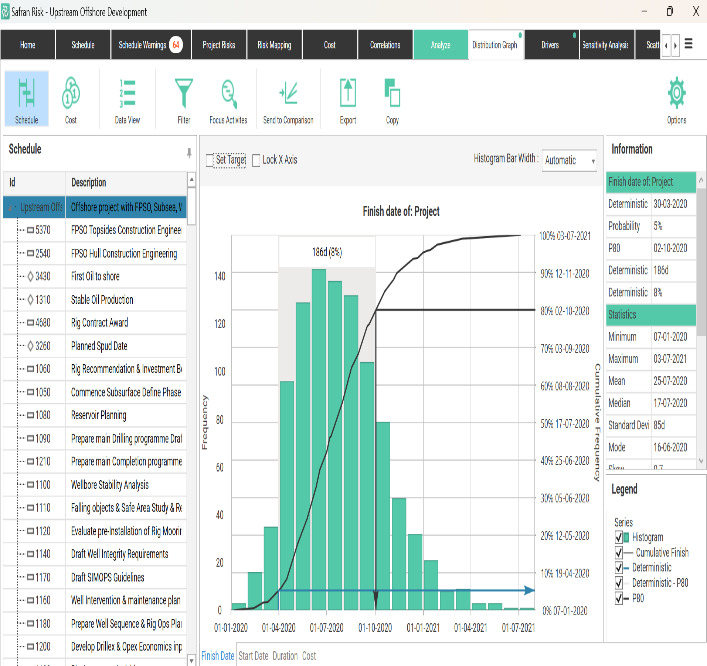Open the Analyze tab
Image resolution: width=707 pixels, height=666 pixels.
click(441, 45)
